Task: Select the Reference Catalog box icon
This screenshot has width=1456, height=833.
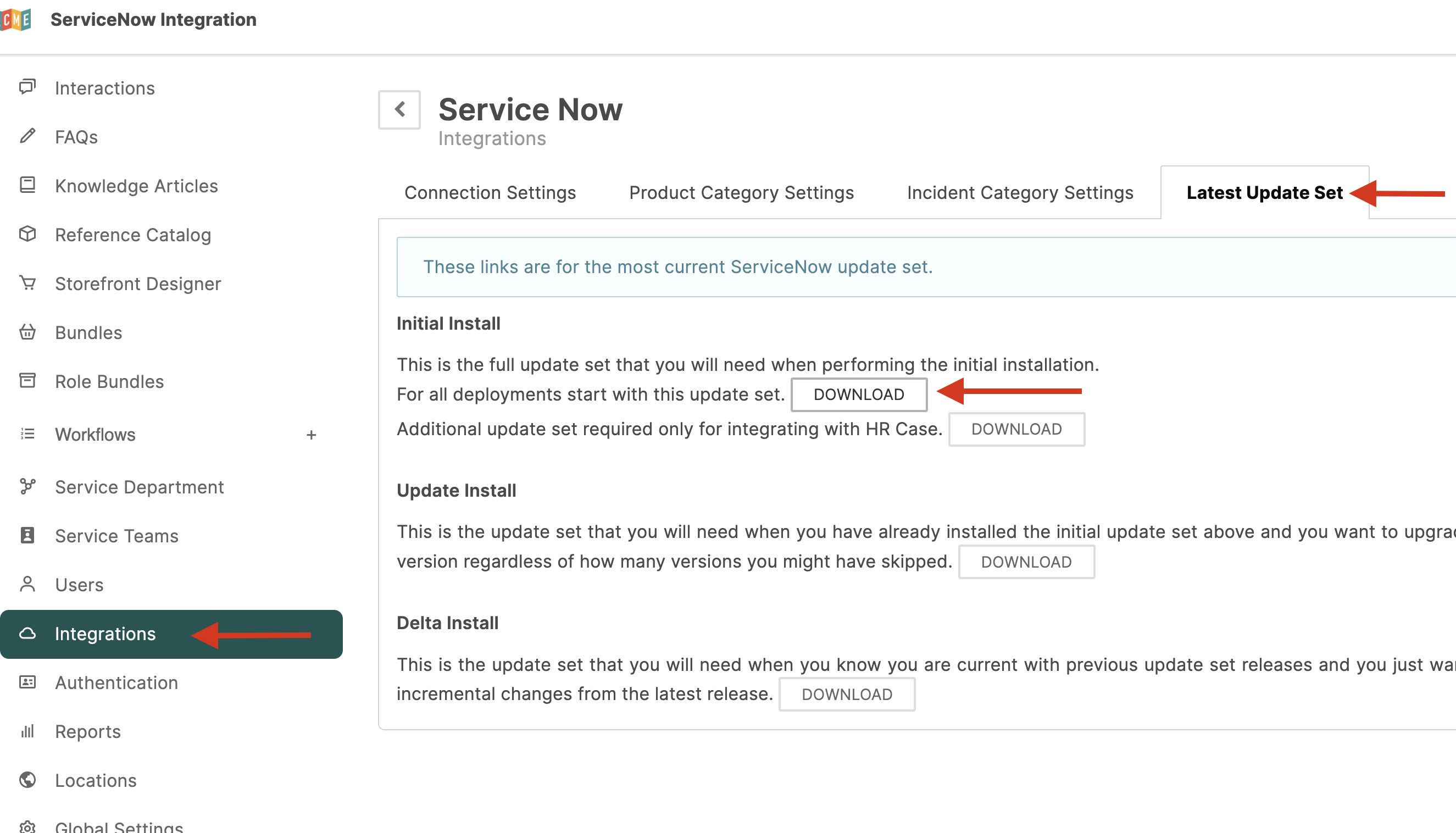Action: coord(27,234)
